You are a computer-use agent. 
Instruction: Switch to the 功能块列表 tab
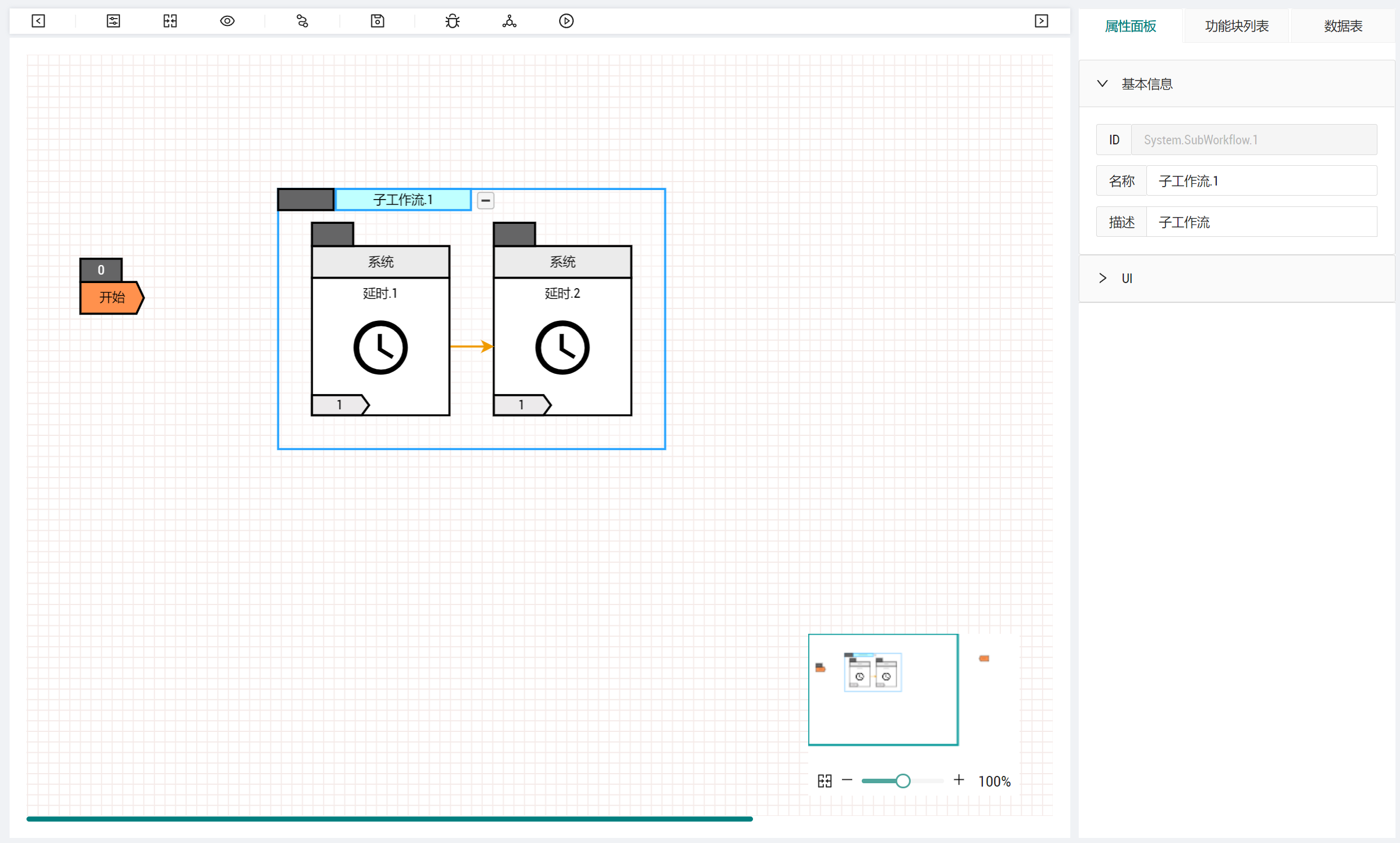[x=1237, y=26]
